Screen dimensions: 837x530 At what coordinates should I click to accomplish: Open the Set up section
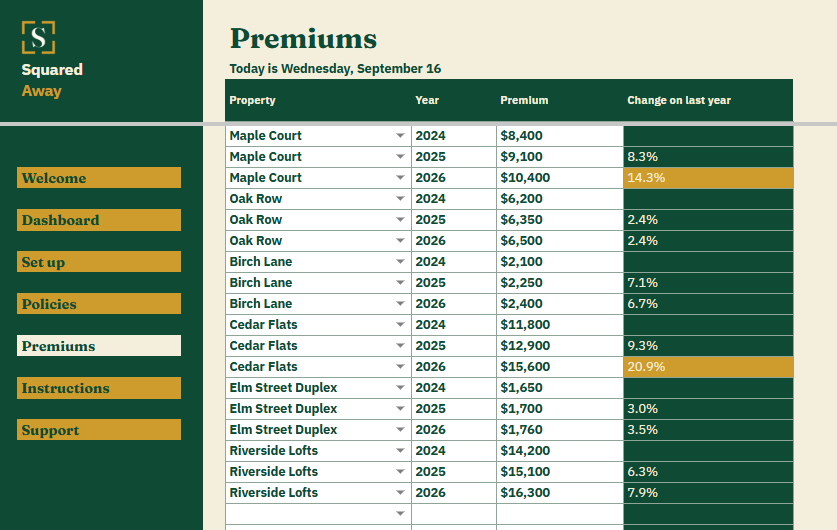point(99,262)
